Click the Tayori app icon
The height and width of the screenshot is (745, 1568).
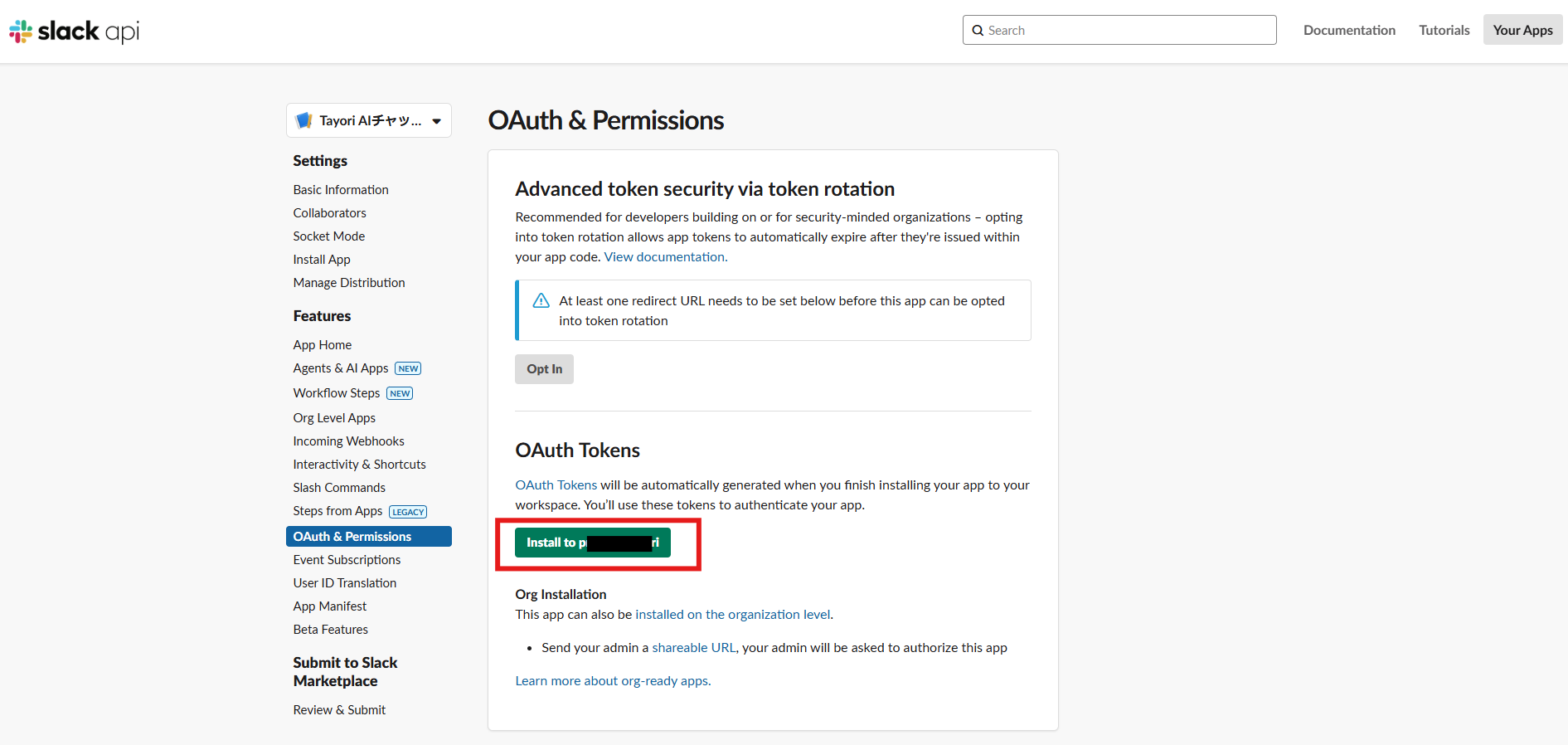(x=304, y=120)
